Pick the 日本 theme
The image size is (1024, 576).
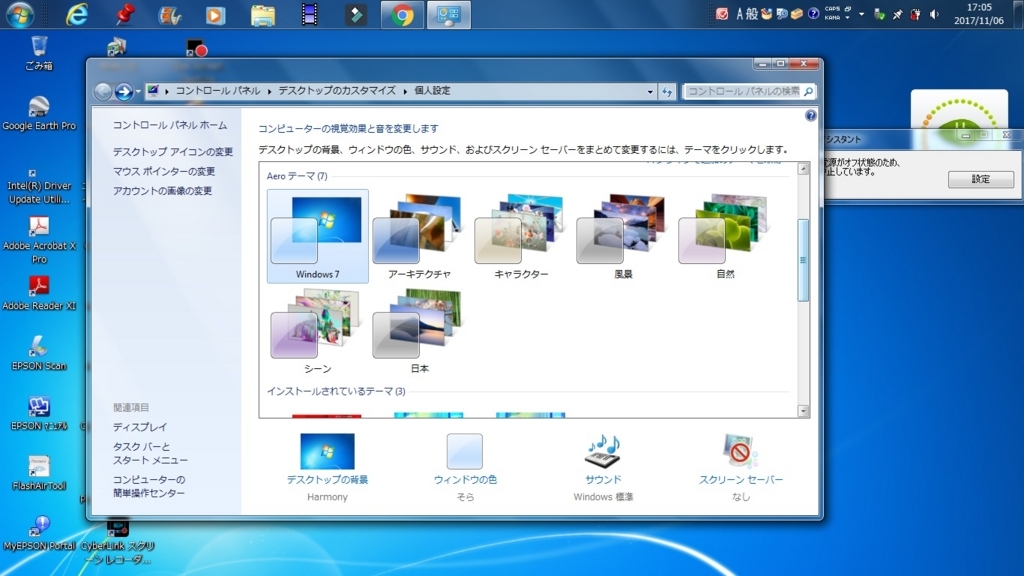pyautogui.click(x=419, y=331)
